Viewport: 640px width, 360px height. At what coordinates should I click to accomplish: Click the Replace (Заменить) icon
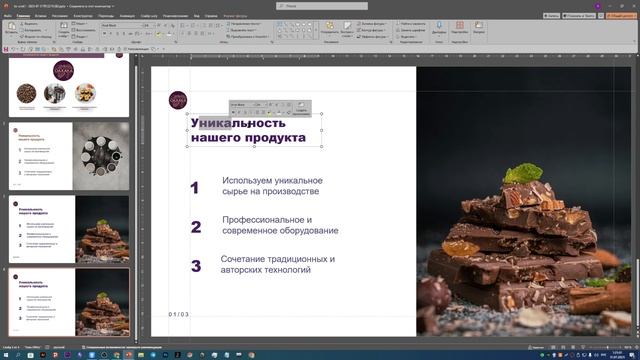click(398, 30)
